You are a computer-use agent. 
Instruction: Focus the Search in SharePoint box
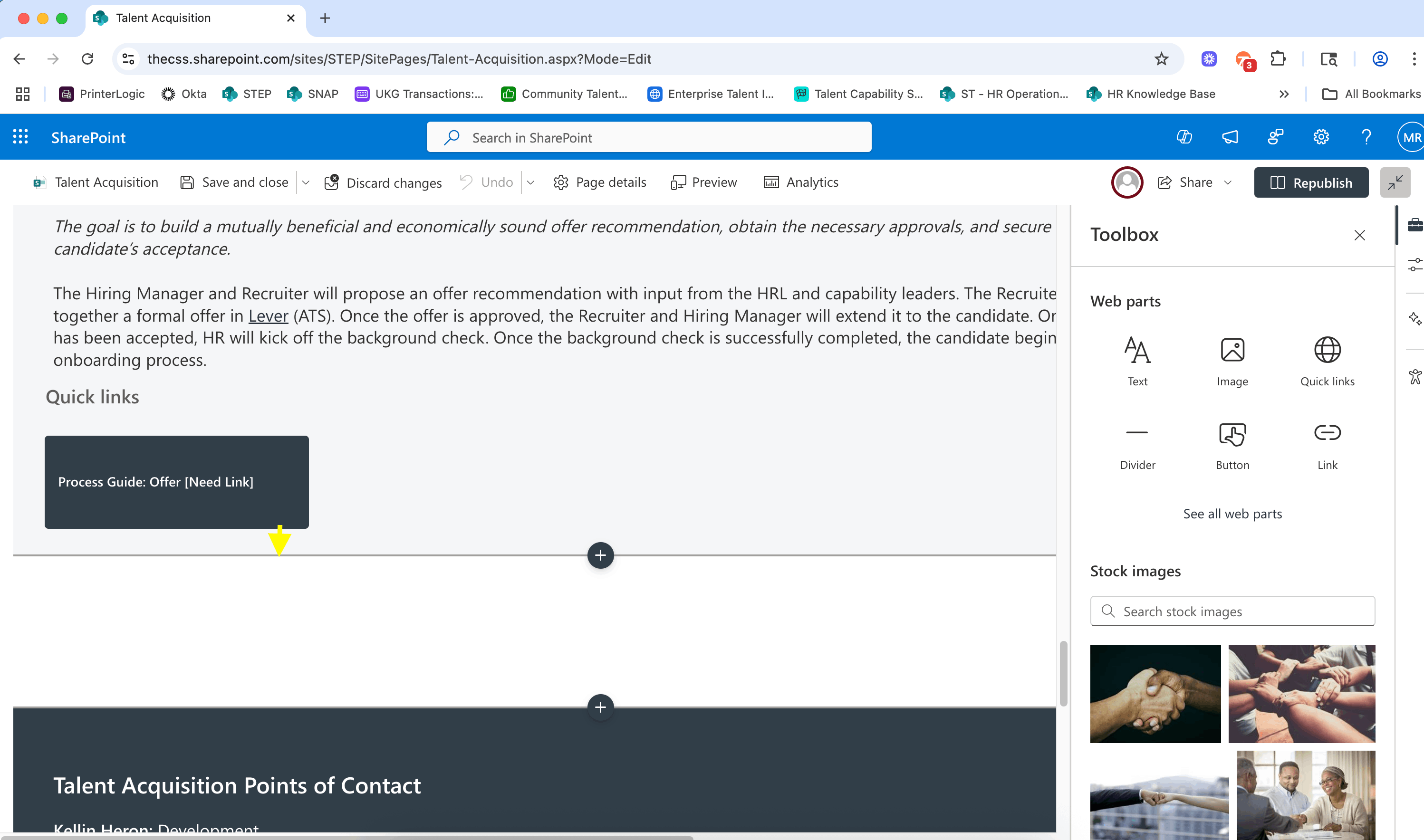(x=648, y=137)
